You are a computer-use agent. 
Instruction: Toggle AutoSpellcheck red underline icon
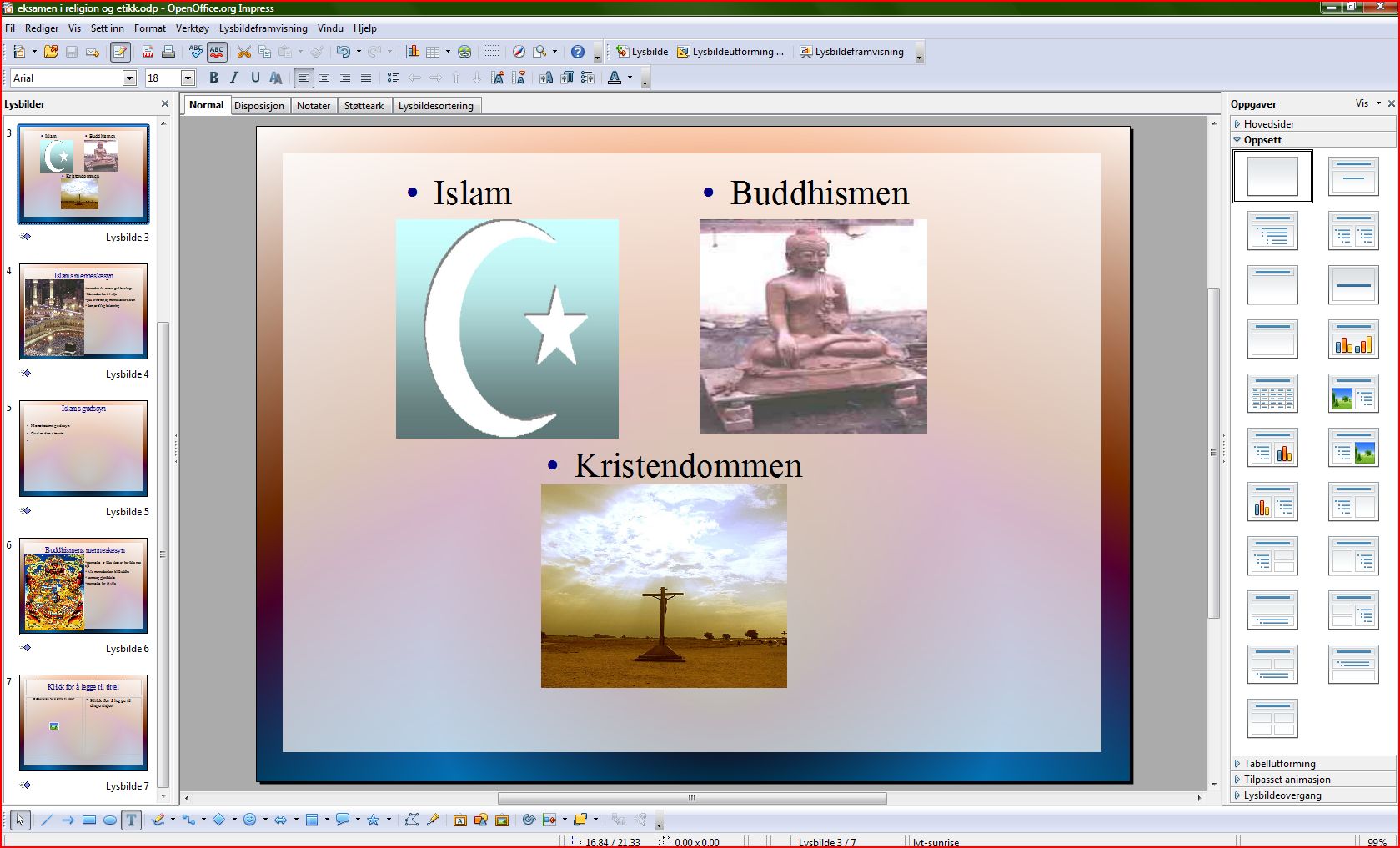point(217,52)
